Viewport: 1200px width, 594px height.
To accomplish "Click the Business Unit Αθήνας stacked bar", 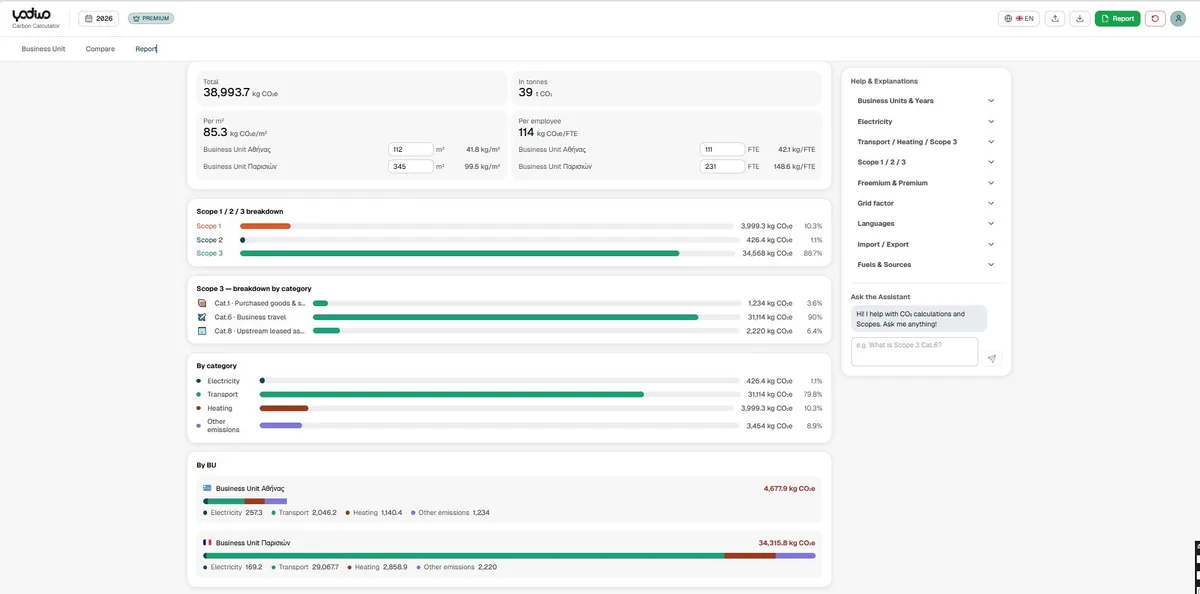I will click(x=245, y=501).
